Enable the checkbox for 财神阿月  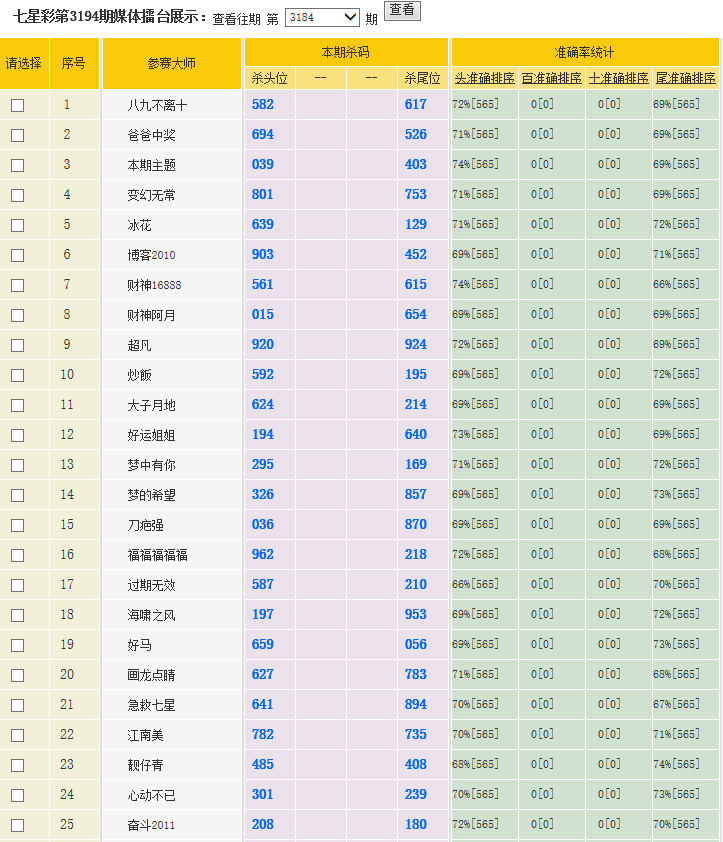click(17, 315)
